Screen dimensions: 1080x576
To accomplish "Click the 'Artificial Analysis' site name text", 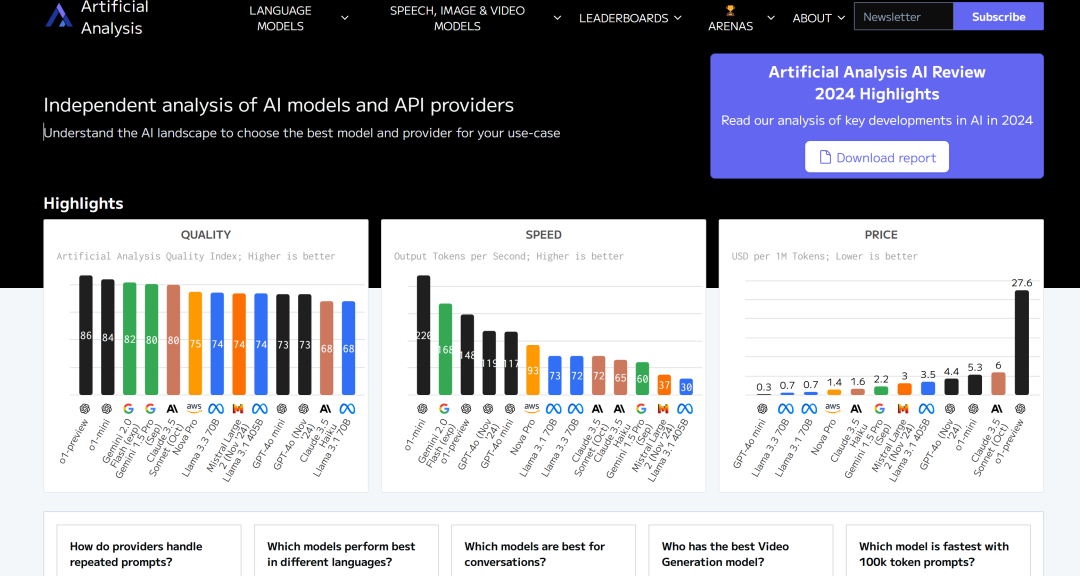I will [114, 18].
